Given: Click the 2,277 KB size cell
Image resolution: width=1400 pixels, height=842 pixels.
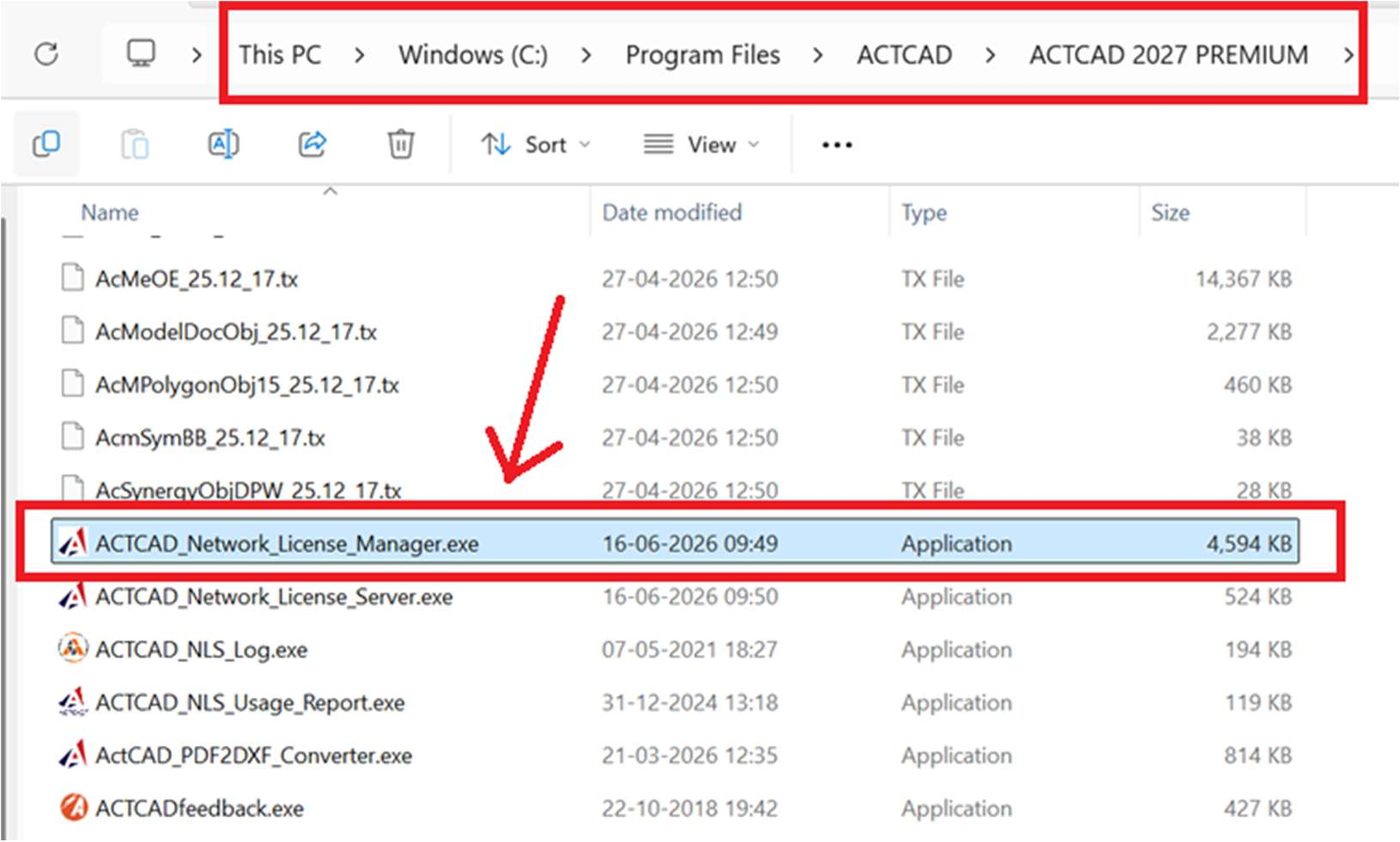Looking at the screenshot, I should [1249, 333].
